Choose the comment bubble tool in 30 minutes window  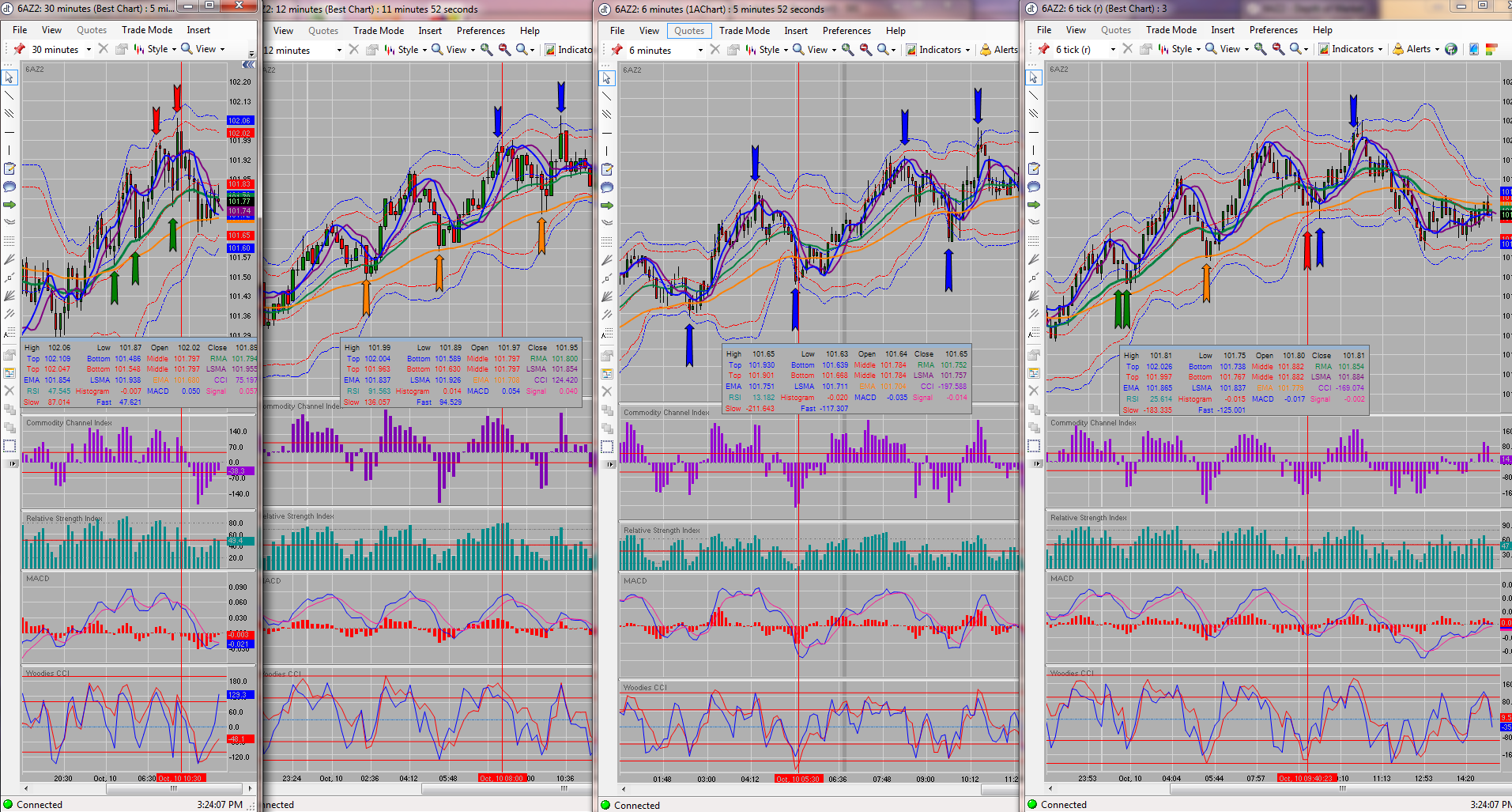point(9,187)
